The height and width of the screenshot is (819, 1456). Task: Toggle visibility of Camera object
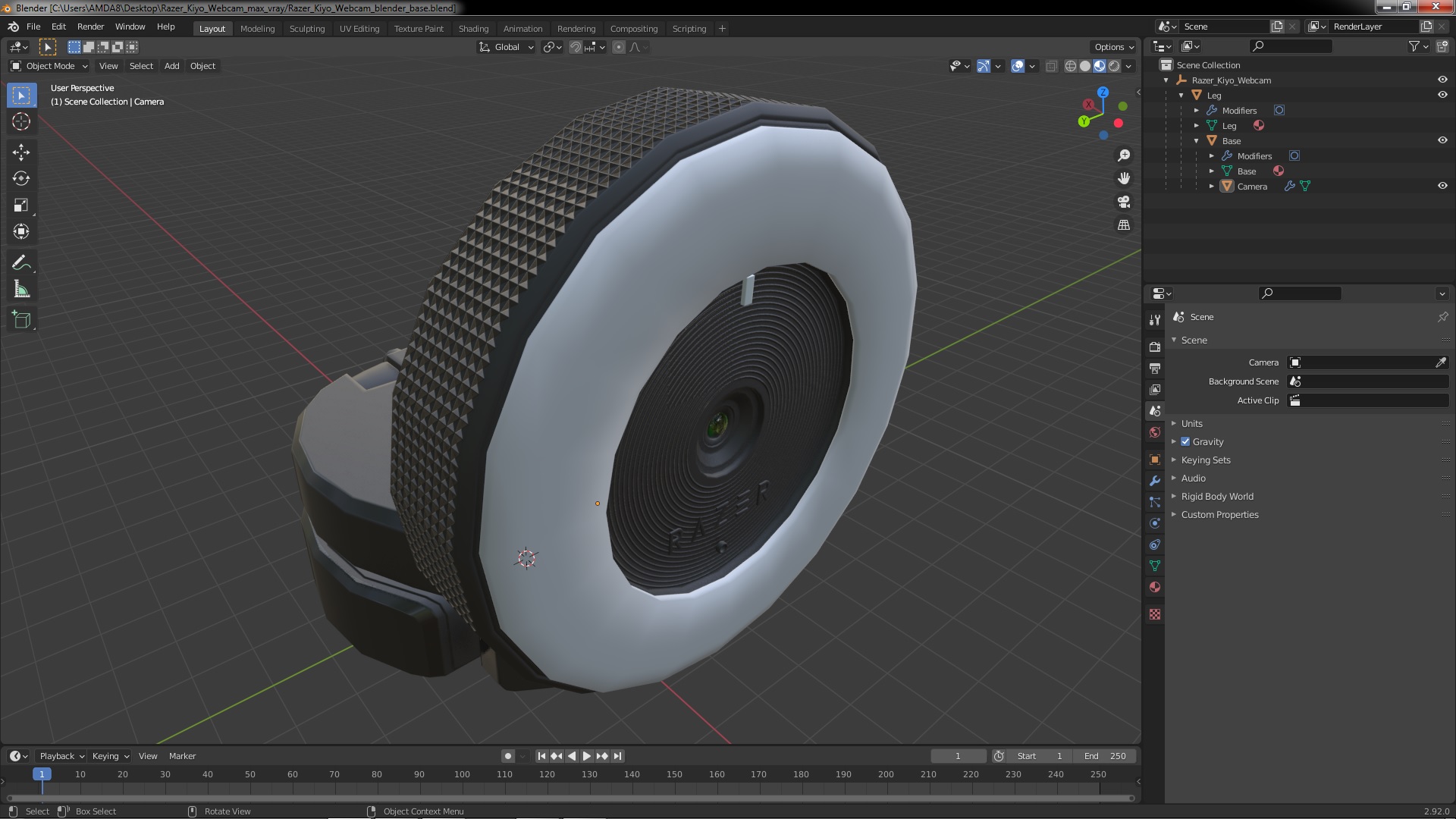1442,186
